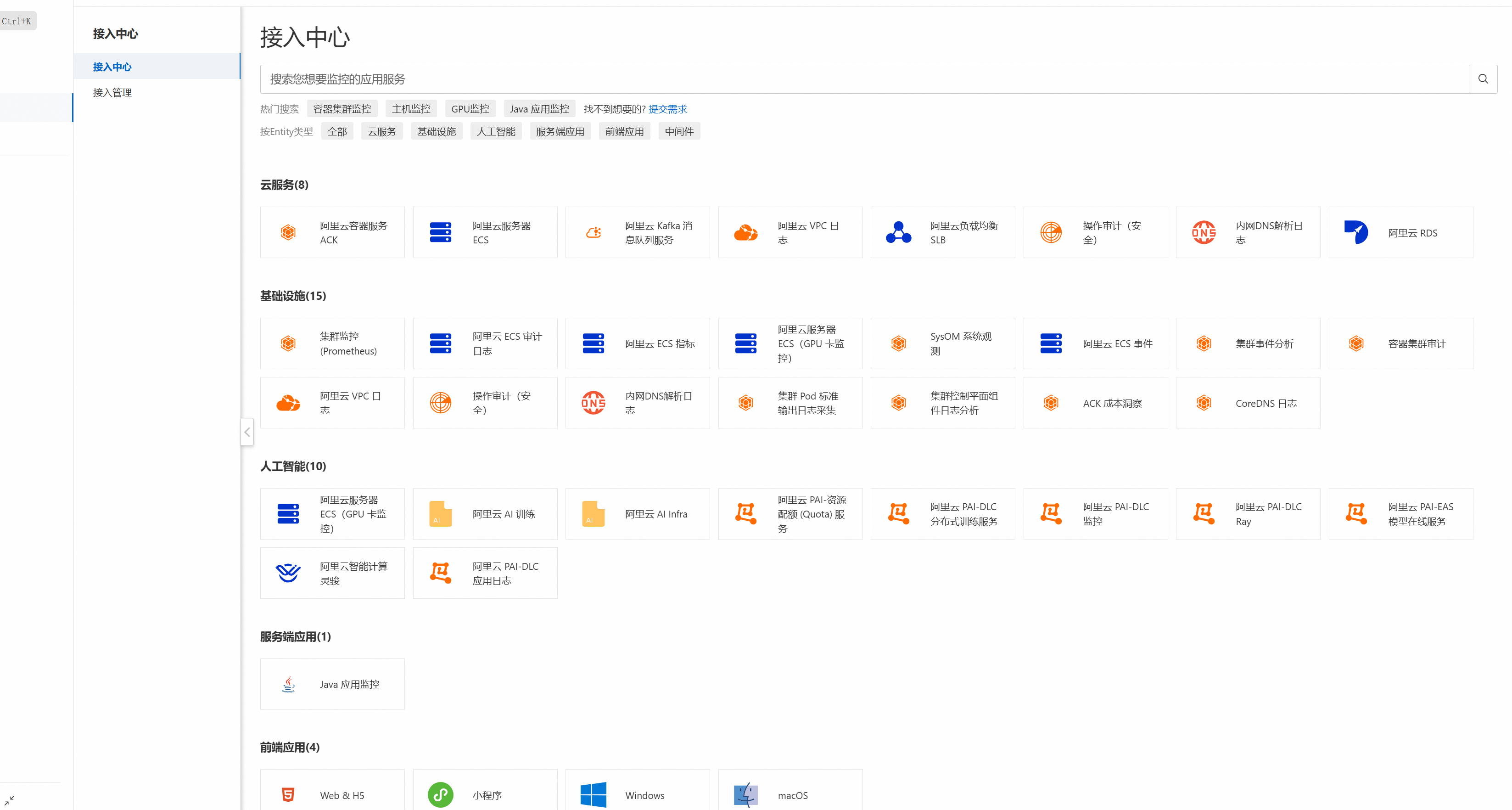Open the 阿里云 PAI-DLC 监控 card
The height and width of the screenshot is (810, 1512).
click(1095, 513)
